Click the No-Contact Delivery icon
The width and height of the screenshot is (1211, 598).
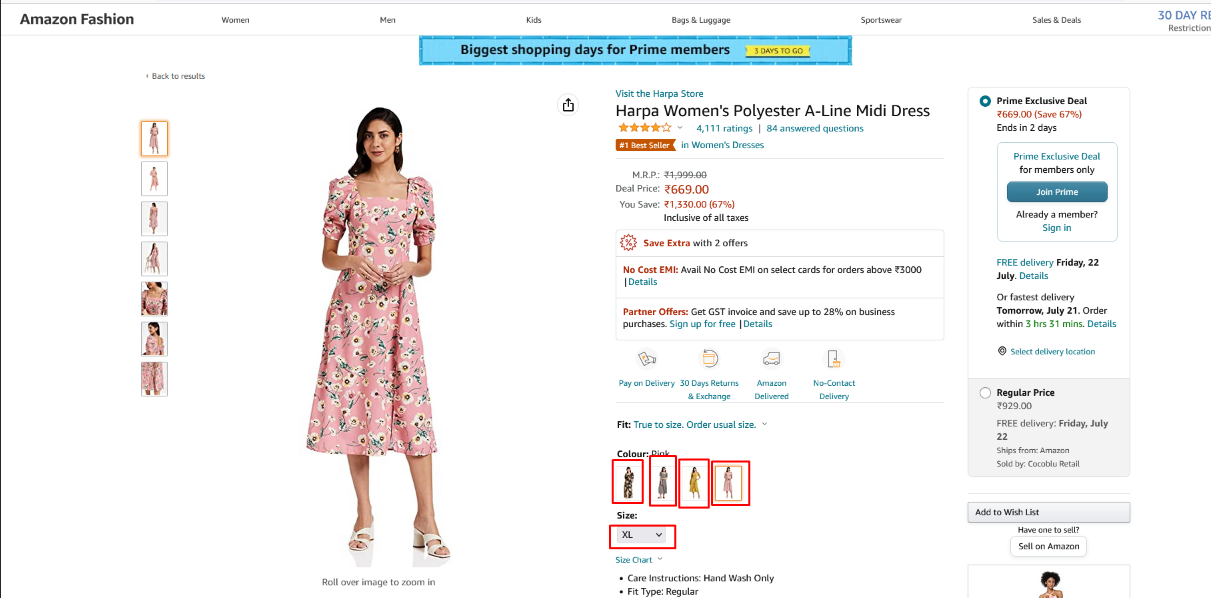click(833, 359)
